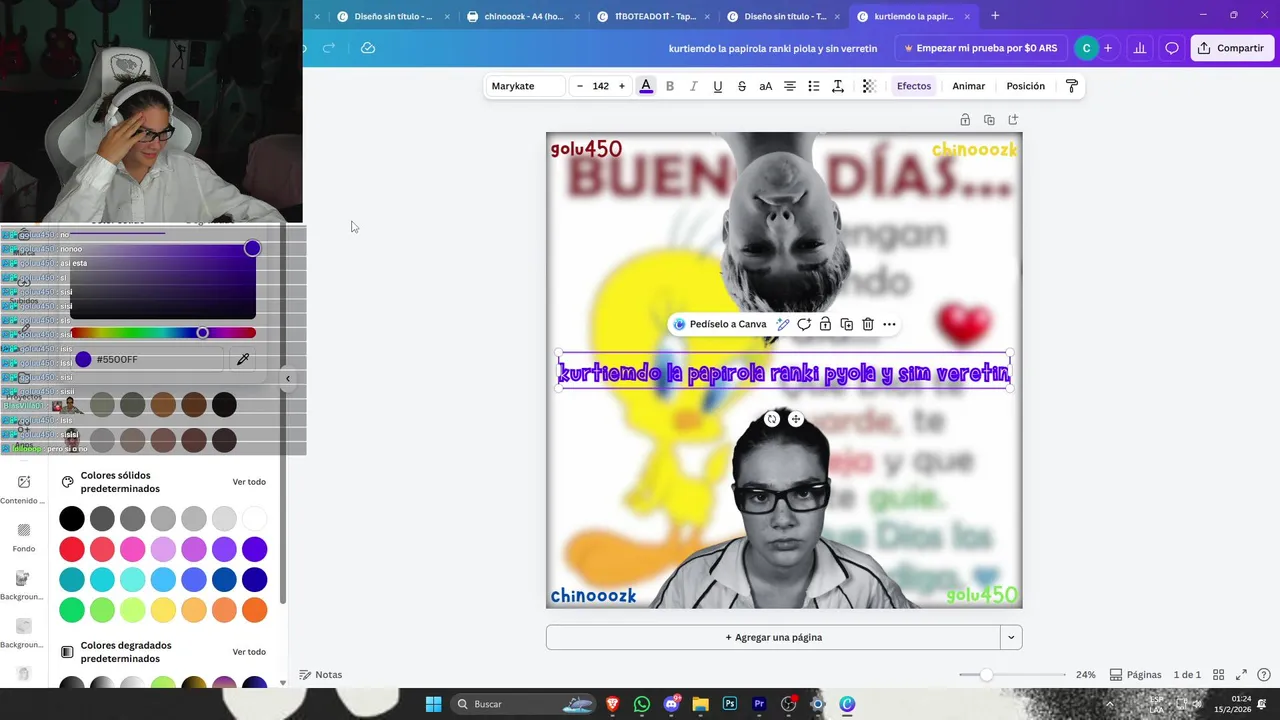Increase font size with plus button
This screenshot has height=720, width=1280.
[x=622, y=86]
